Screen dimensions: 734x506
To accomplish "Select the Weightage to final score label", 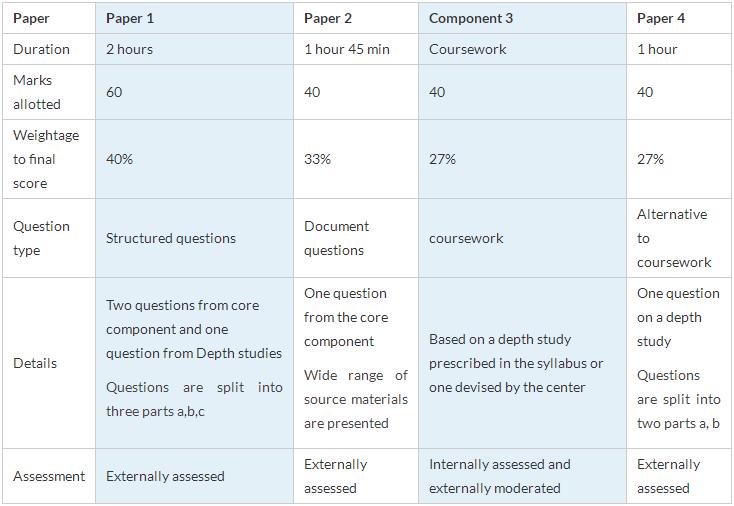I will [46, 159].
